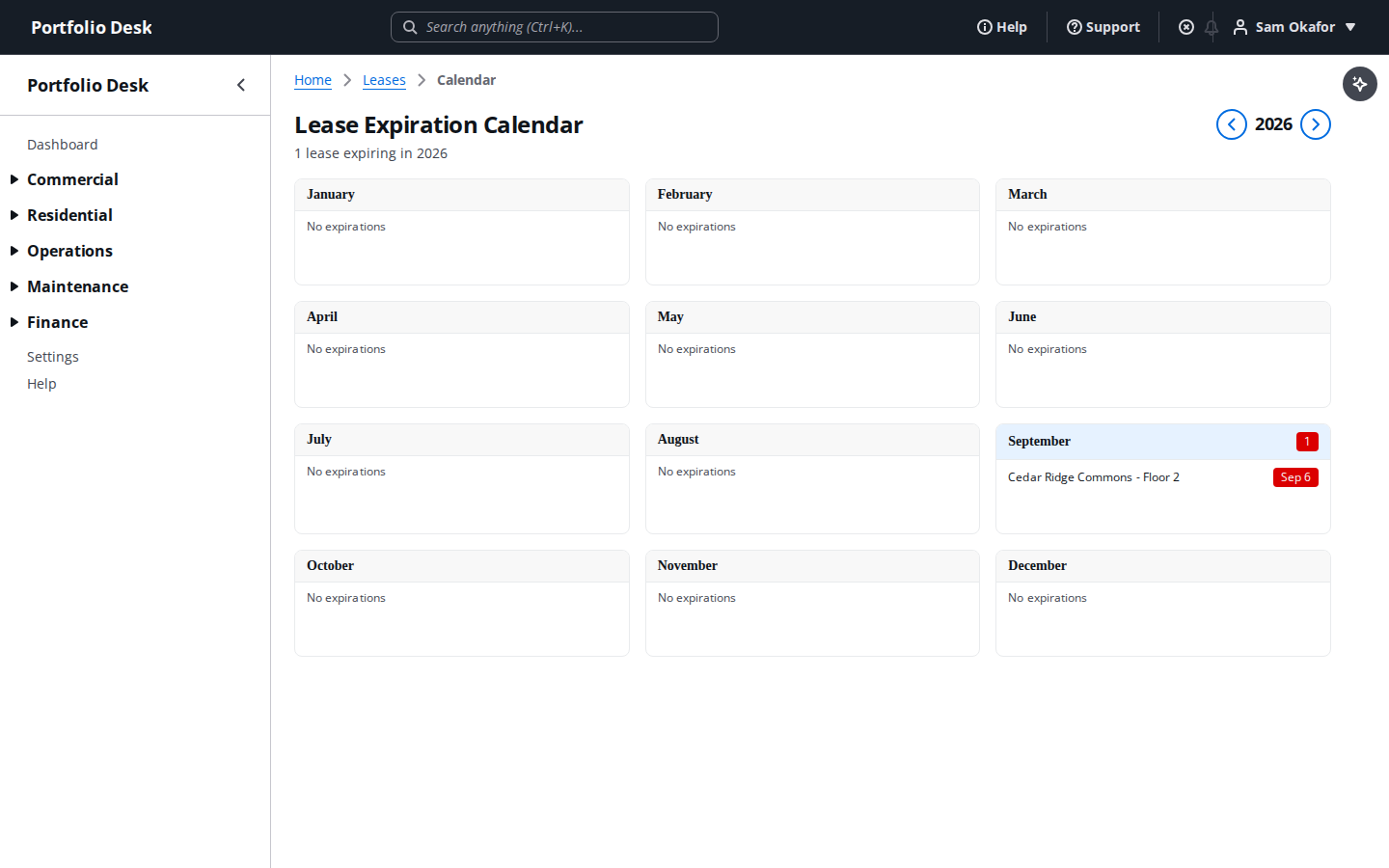Go to previous year with left arrow
Viewport: 1389px width, 868px height.
[1232, 124]
